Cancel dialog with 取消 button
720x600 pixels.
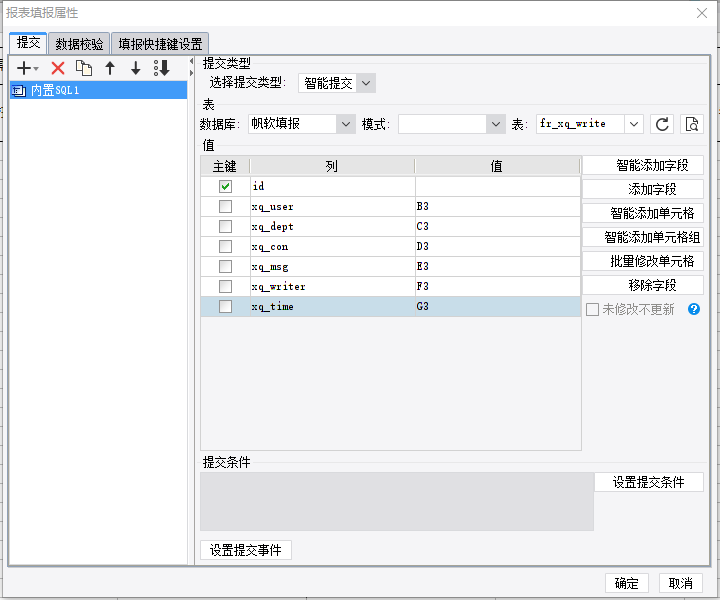[681, 583]
